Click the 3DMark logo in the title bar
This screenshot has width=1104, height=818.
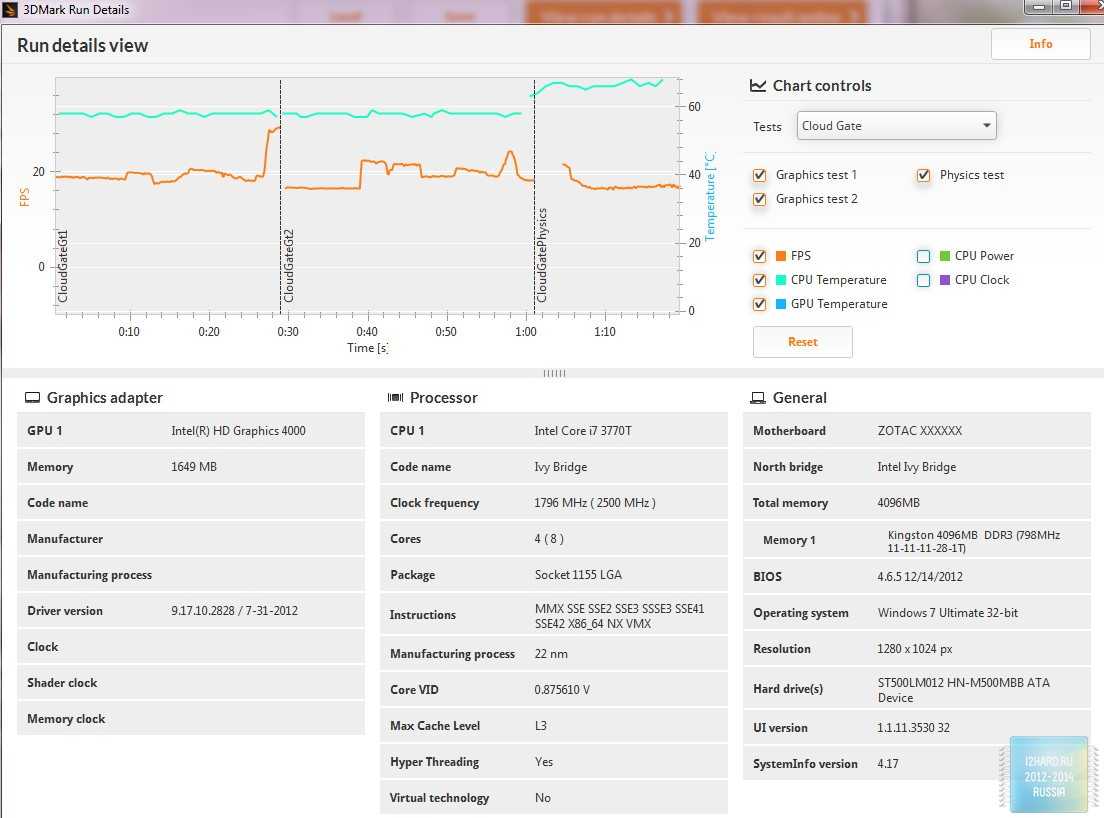point(10,10)
